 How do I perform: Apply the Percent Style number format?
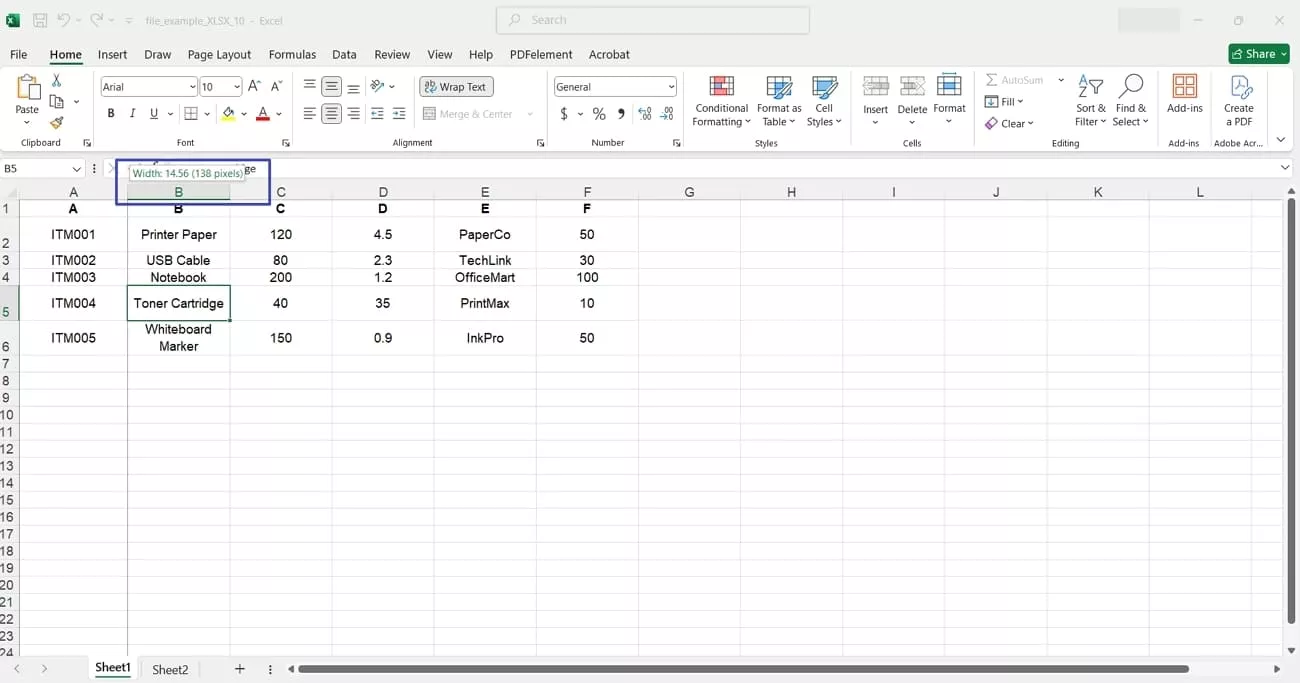[598, 113]
